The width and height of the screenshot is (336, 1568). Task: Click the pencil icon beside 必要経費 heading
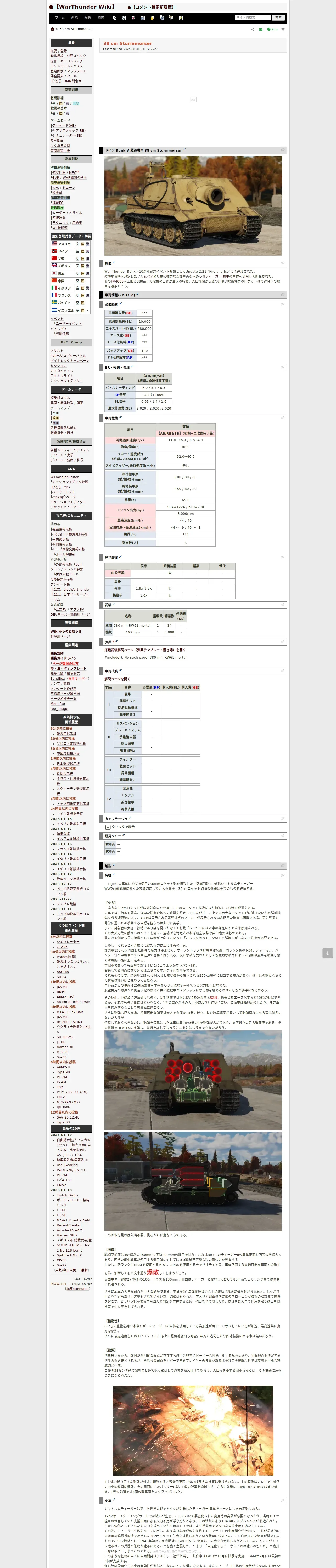coord(121,304)
